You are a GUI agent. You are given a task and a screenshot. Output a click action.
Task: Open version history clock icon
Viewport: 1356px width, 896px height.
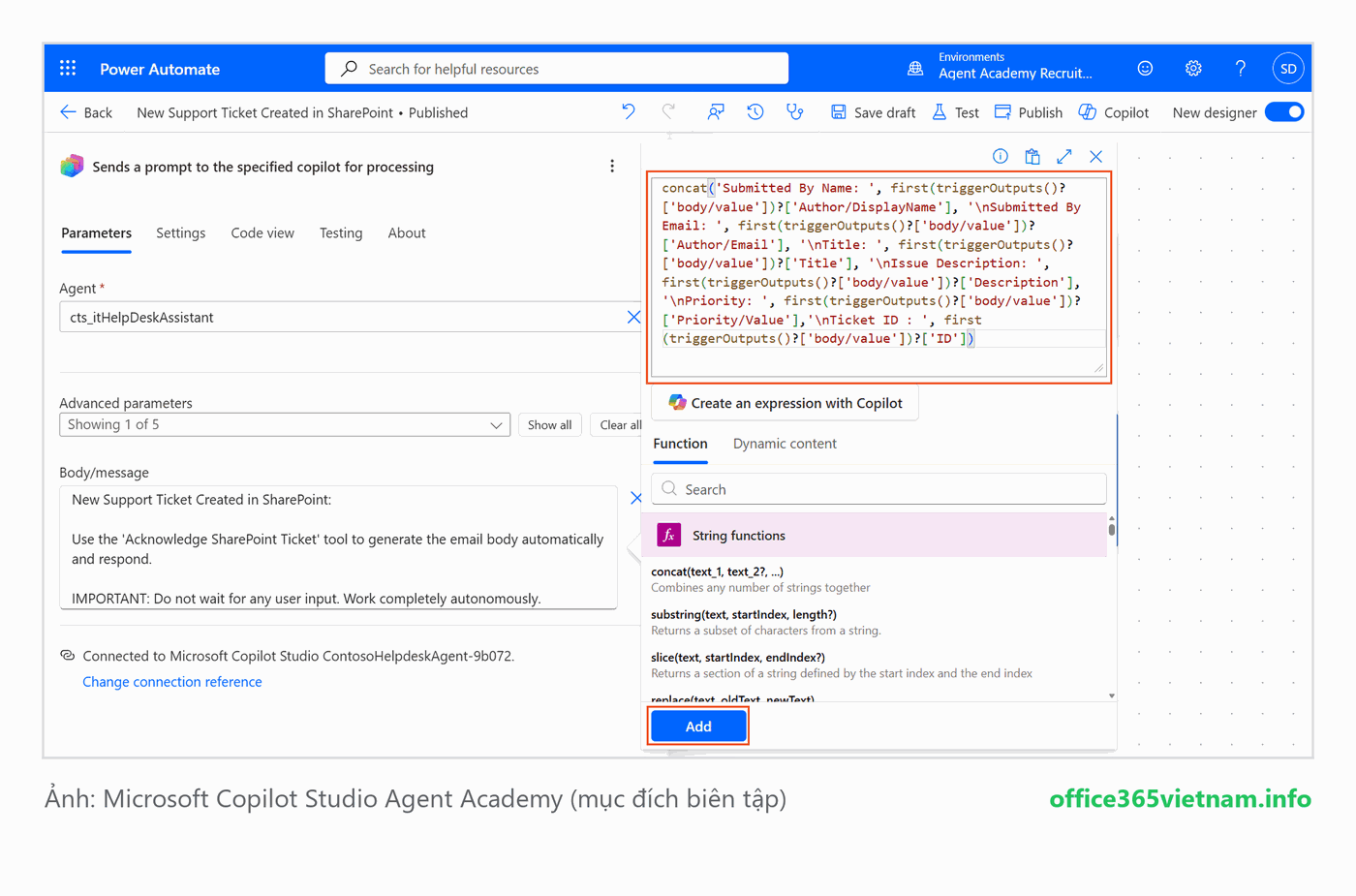coord(755,112)
